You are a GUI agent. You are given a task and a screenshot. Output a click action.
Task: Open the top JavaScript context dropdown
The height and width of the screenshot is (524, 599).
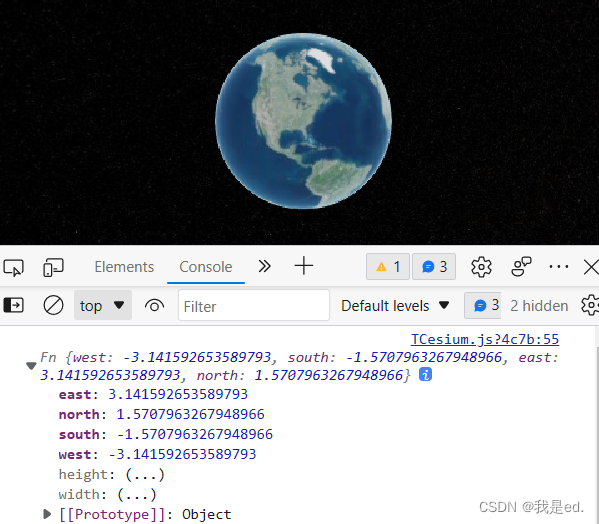[x=103, y=305]
